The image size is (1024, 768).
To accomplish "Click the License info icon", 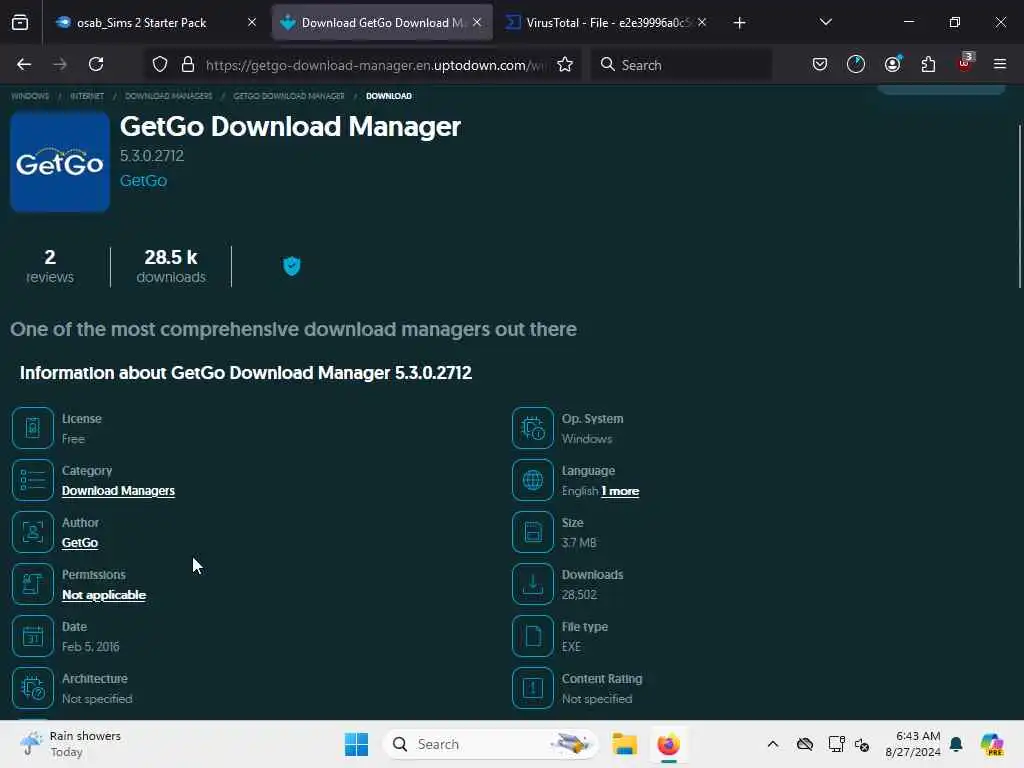I will (x=33, y=428).
